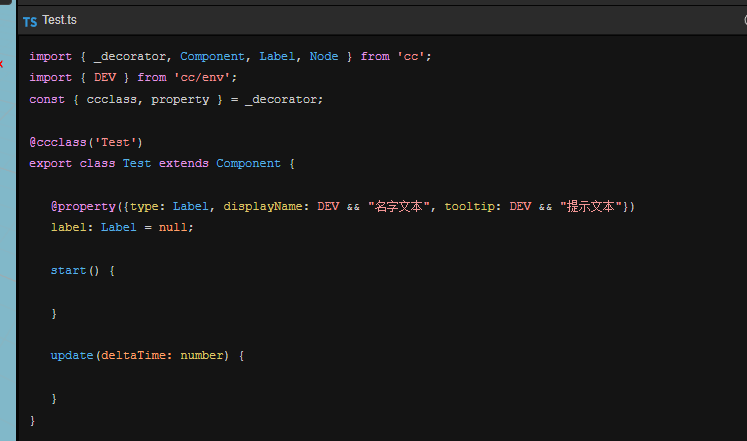
Task: Click the 'null' value on the label line
Action: (173, 227)
